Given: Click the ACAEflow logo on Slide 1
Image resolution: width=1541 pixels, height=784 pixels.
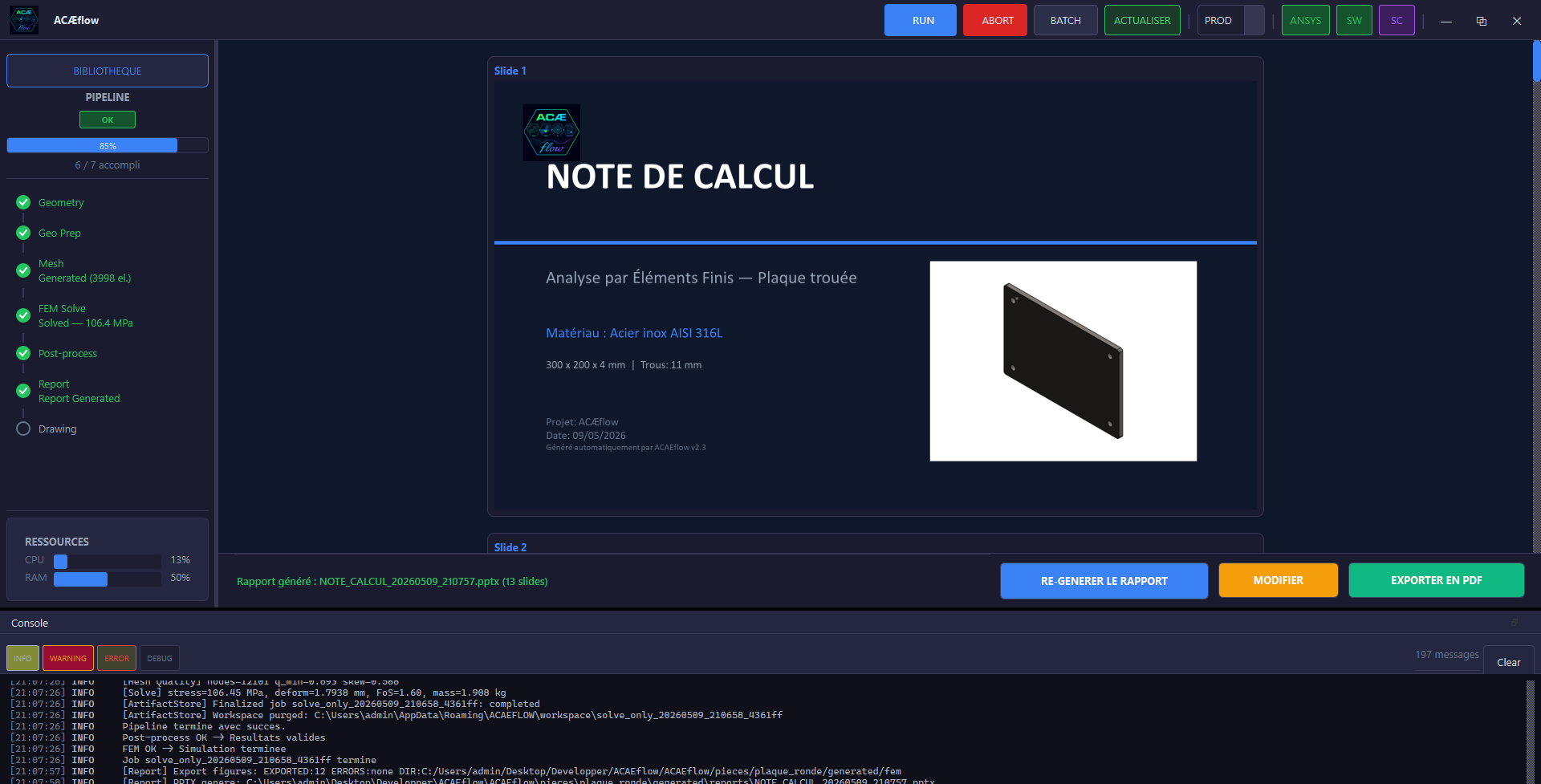Looking at the screenshot, I should (551, 132).
